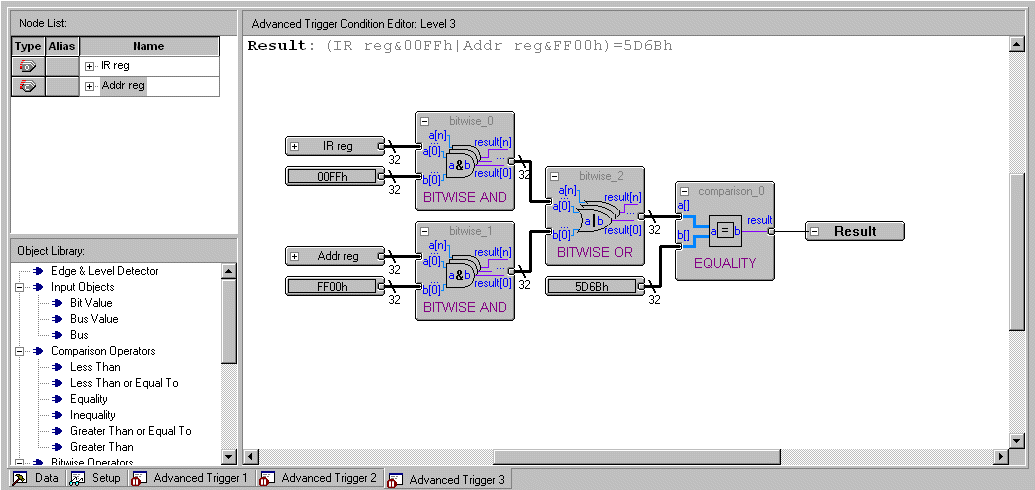Click the type icon for Addr reg row
The image size is (1035, 490).
28,86
